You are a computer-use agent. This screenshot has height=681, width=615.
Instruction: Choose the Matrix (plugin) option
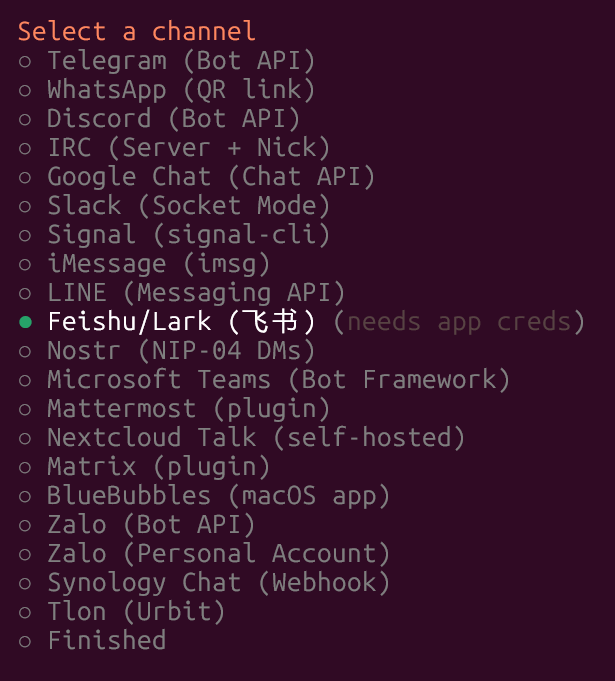coord(158,467)
